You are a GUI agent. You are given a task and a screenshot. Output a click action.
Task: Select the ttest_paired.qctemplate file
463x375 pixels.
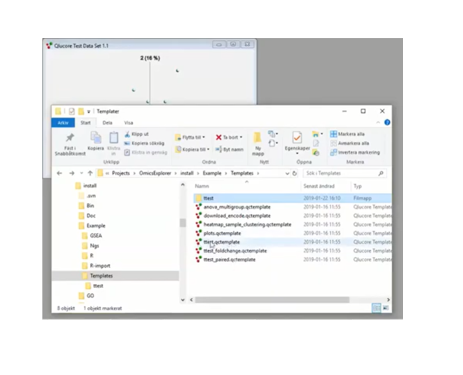click(229, 260)
